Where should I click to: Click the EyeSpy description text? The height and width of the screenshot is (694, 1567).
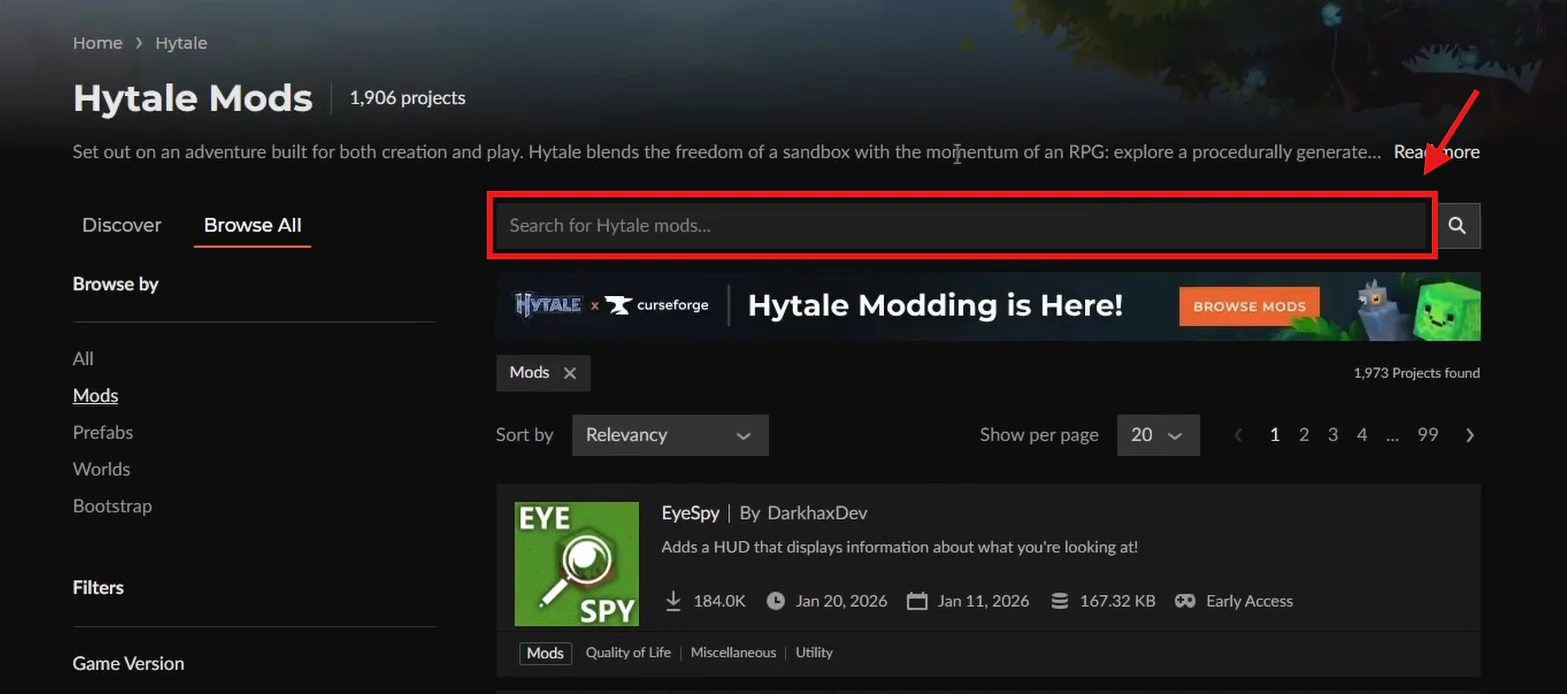point(900,548)
